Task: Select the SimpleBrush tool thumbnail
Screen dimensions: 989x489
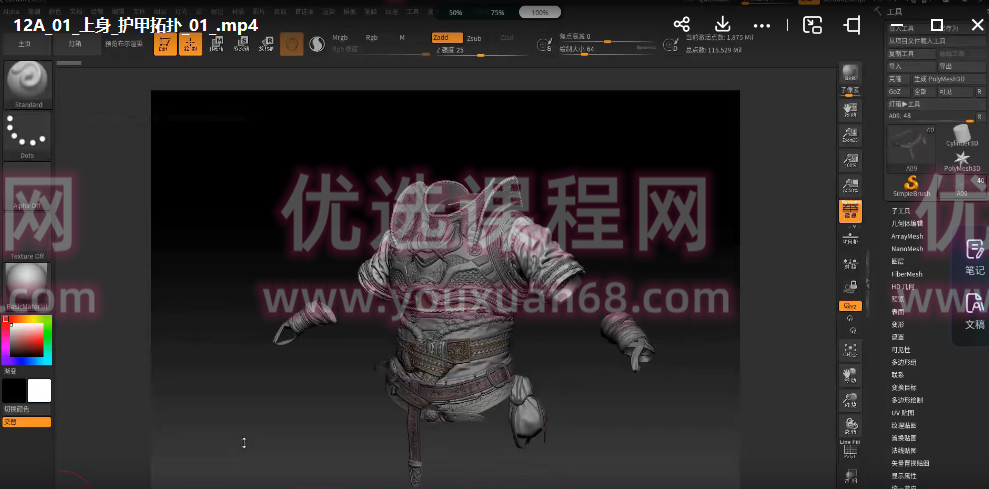Action: pyautogui.click(x=911, y=186)
